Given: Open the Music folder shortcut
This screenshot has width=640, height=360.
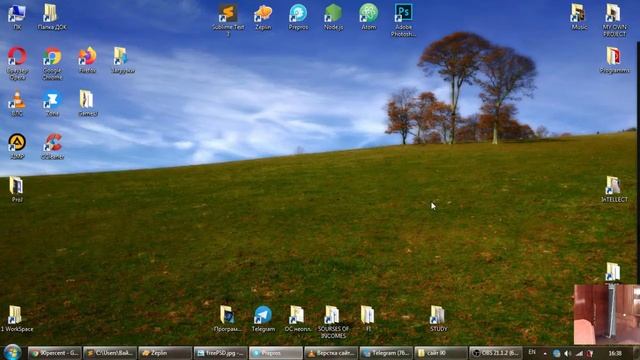Looking at the screenshot, I should [579, 17].
